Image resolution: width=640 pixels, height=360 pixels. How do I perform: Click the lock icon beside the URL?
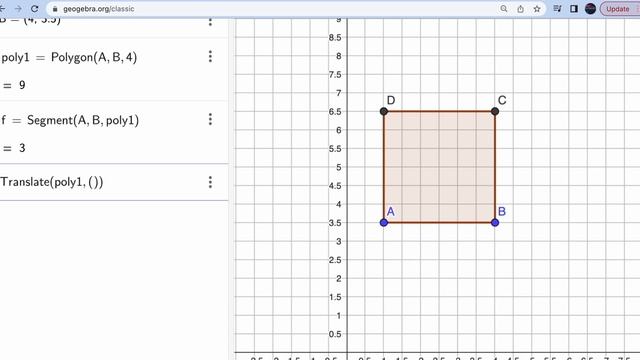coord(55,9)
